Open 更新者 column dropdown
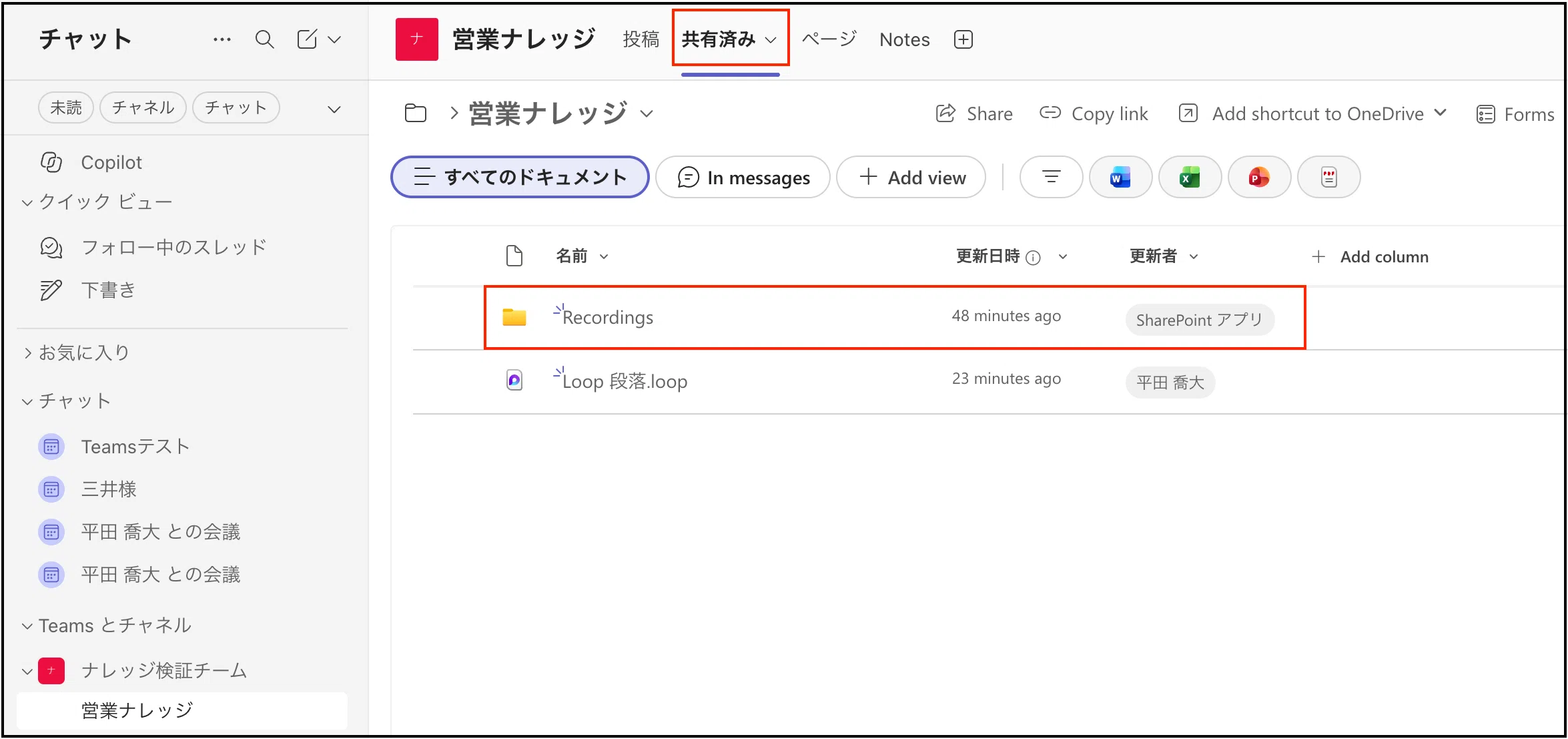The height and width of the screenshot is (739, 1568). (x=1194, y=256)
